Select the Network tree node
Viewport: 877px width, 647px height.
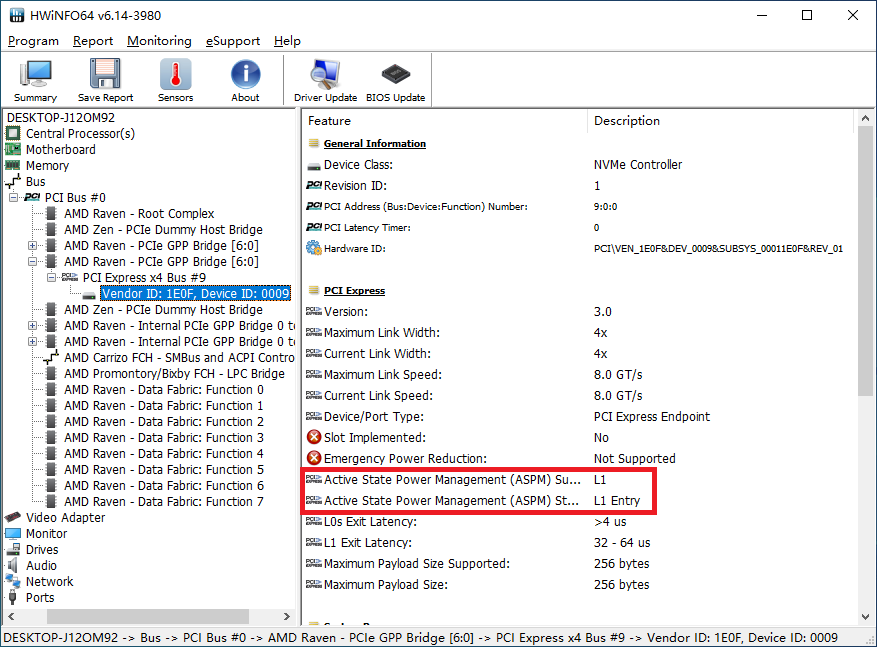[x=49, y=582]
